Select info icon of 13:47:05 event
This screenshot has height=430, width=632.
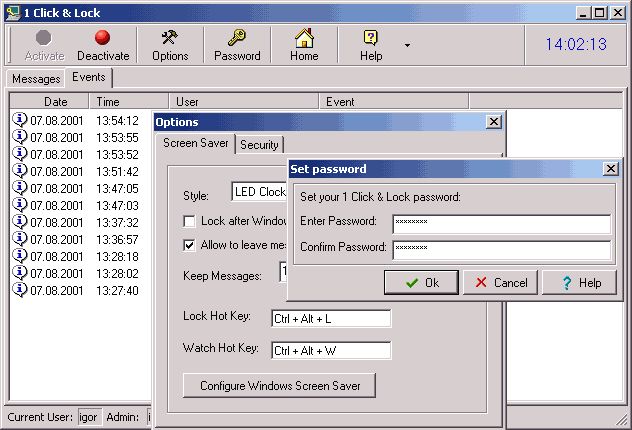coord(19,187)
